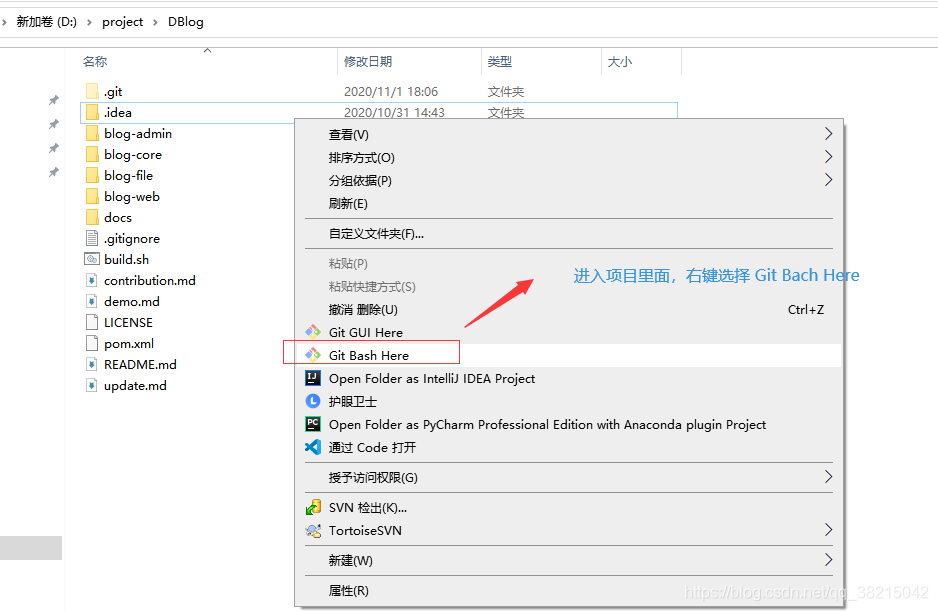Expand the 查看(V) submenu arrow

(829, 133)
